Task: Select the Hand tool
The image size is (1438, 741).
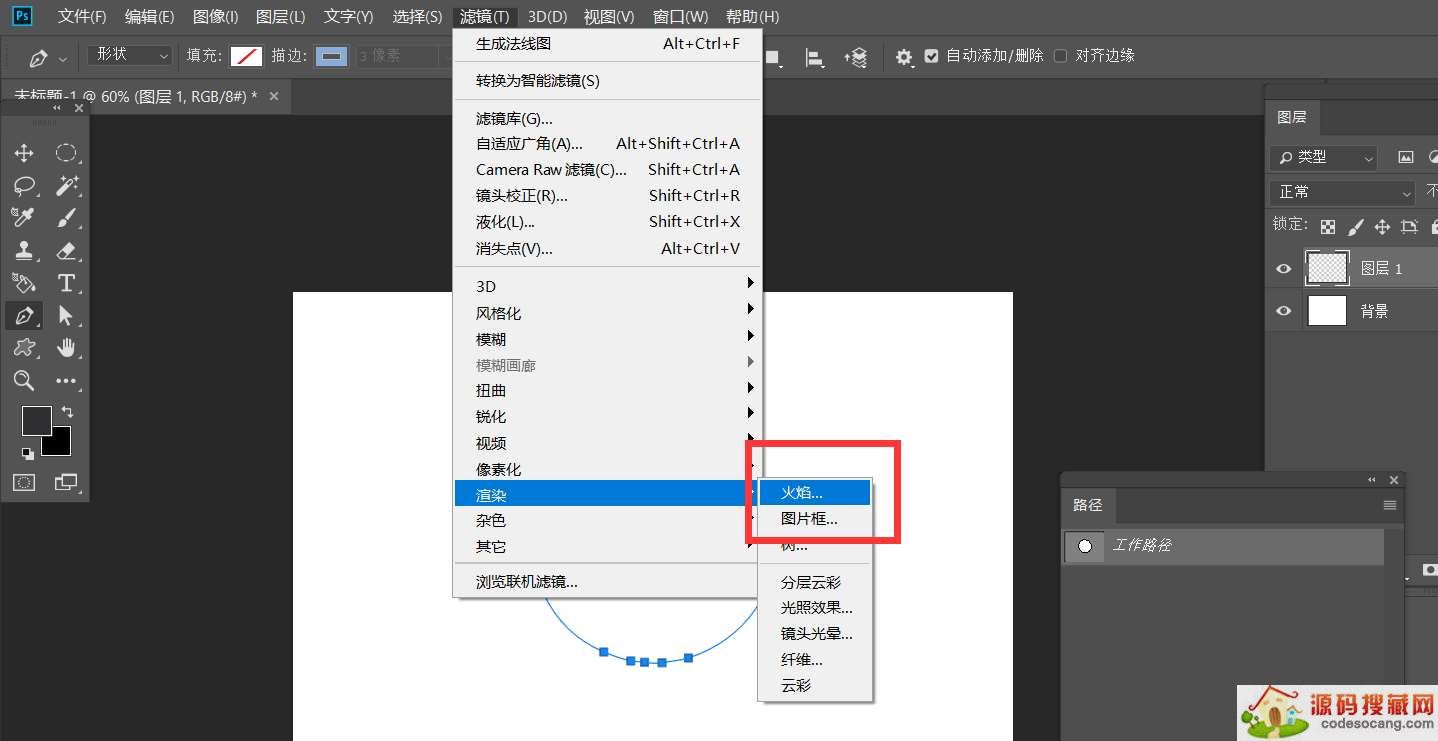Action: (66, 348)
